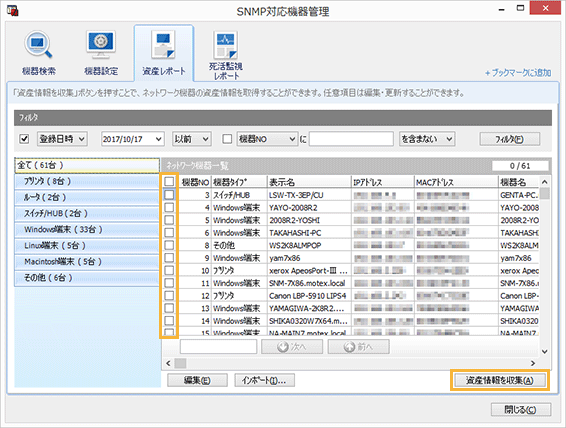566x428 pixels.
Task: Open the 登録日時 filter field dropdown
Action: (x=62, y=139)
